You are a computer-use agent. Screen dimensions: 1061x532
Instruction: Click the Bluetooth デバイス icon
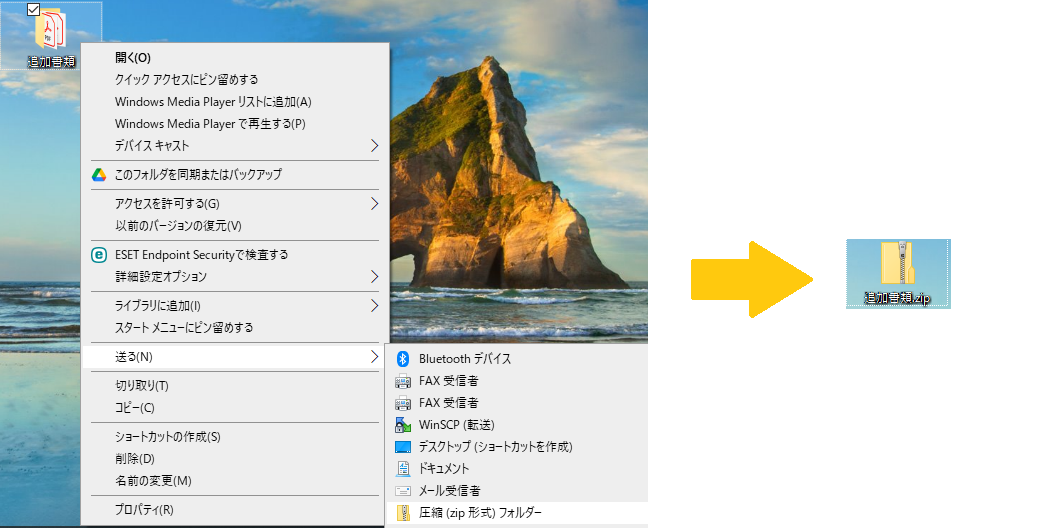[403, 359]
